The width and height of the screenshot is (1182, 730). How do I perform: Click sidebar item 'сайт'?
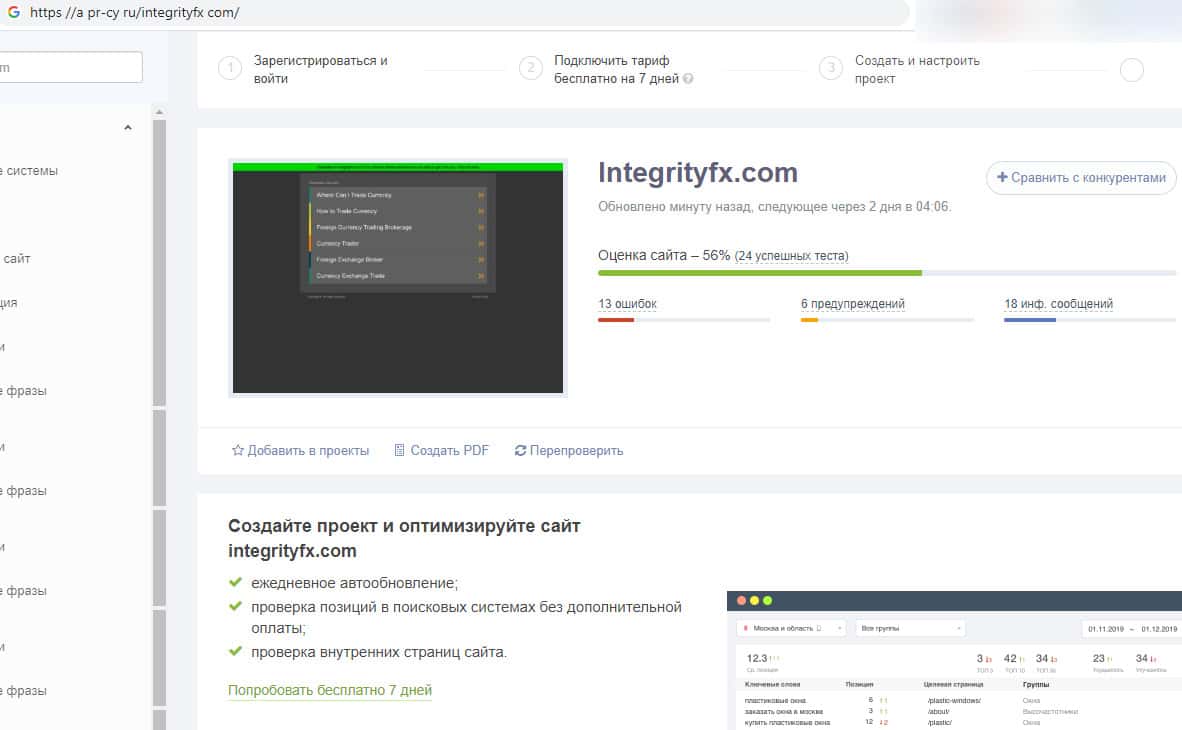pyautogui.click(x=16, y=259)
